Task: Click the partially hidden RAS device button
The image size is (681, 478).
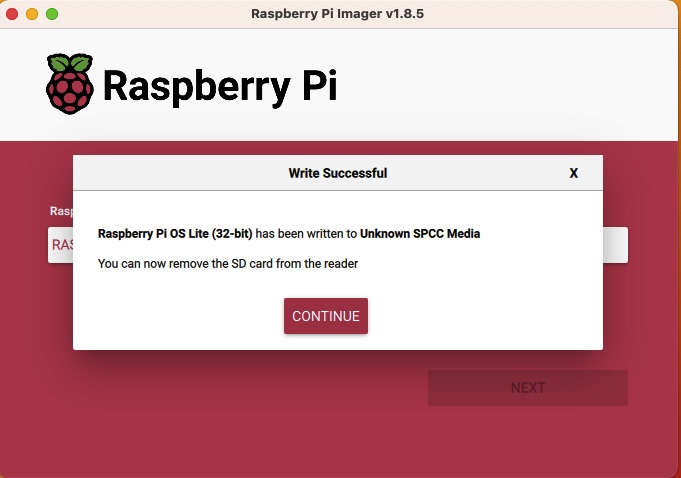Action: [x=60, y=245]
